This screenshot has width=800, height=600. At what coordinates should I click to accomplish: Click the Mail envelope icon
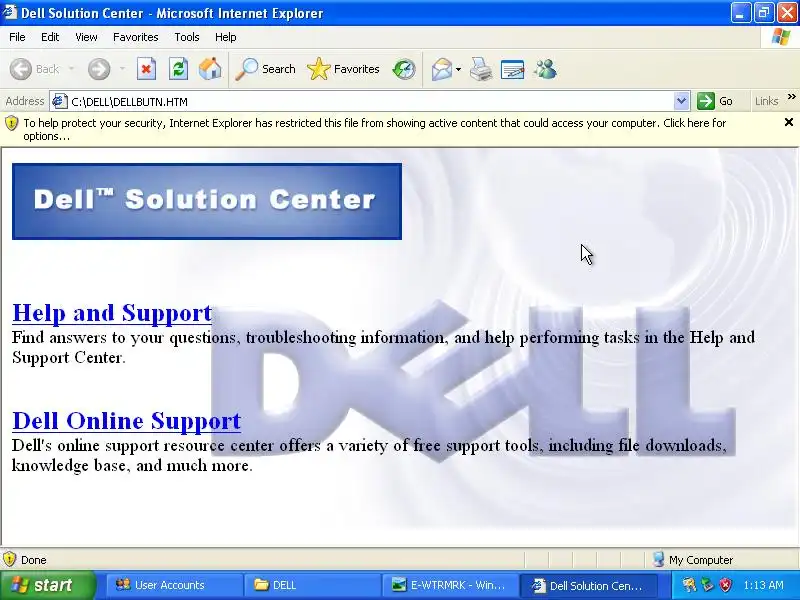pyautogui.click(x=441, y=69)
